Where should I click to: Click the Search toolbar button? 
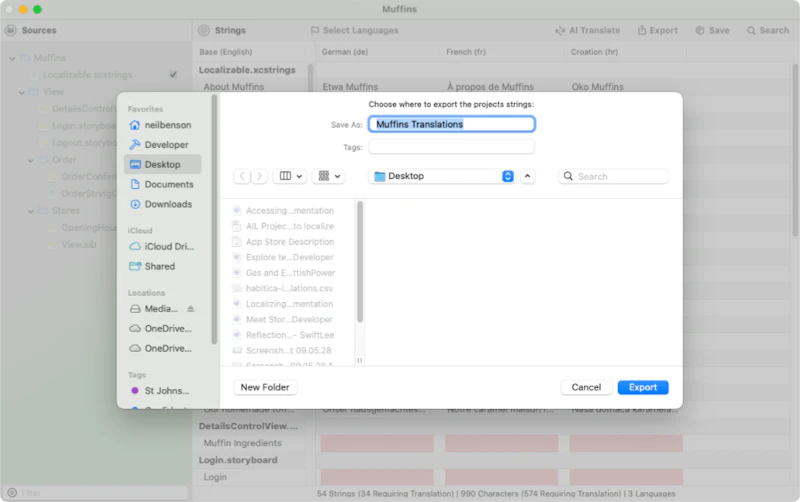click(768, 30)
